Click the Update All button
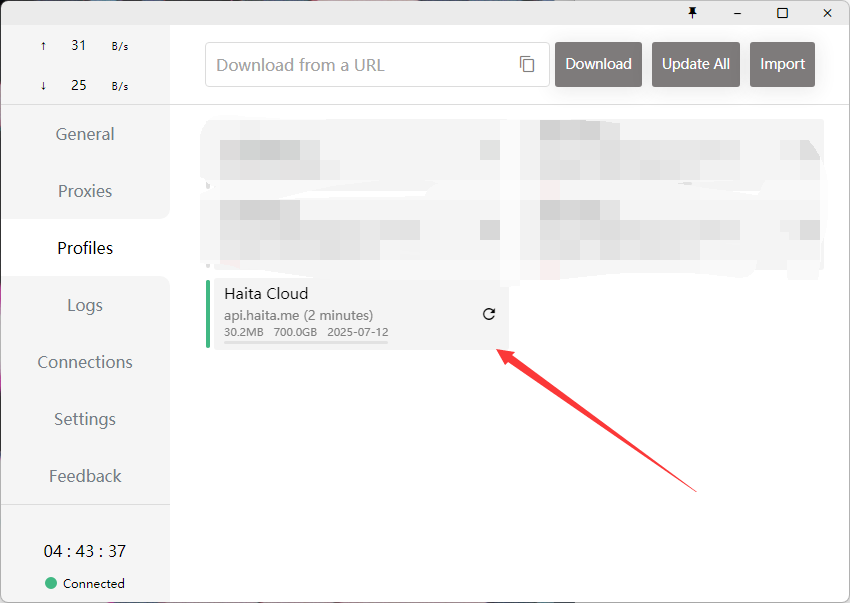This screenshot has height=603, width=850. click(696, 64)
